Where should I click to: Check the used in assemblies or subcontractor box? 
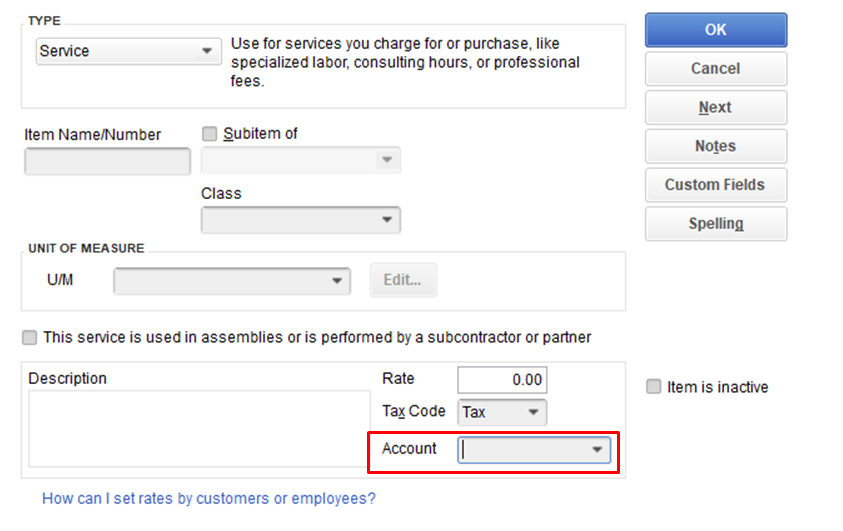click(x=29, y=337)
